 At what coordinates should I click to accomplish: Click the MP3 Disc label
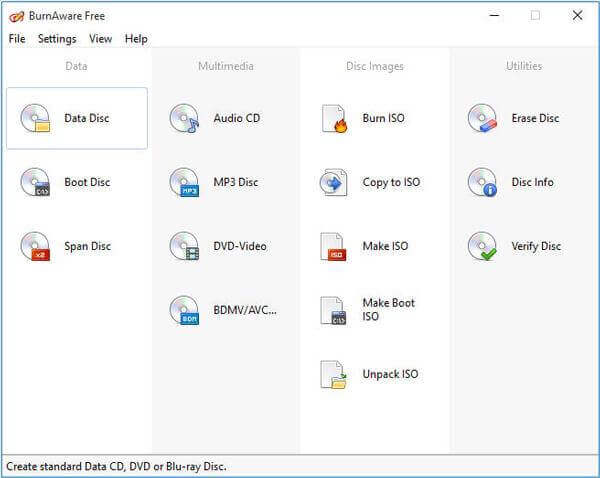coord(236,182)
